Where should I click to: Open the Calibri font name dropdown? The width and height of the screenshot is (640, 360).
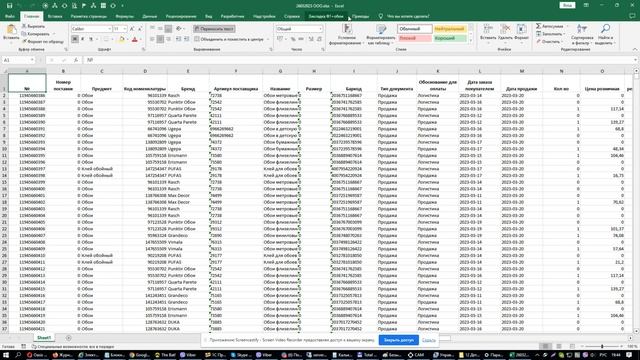pos(109,29)
